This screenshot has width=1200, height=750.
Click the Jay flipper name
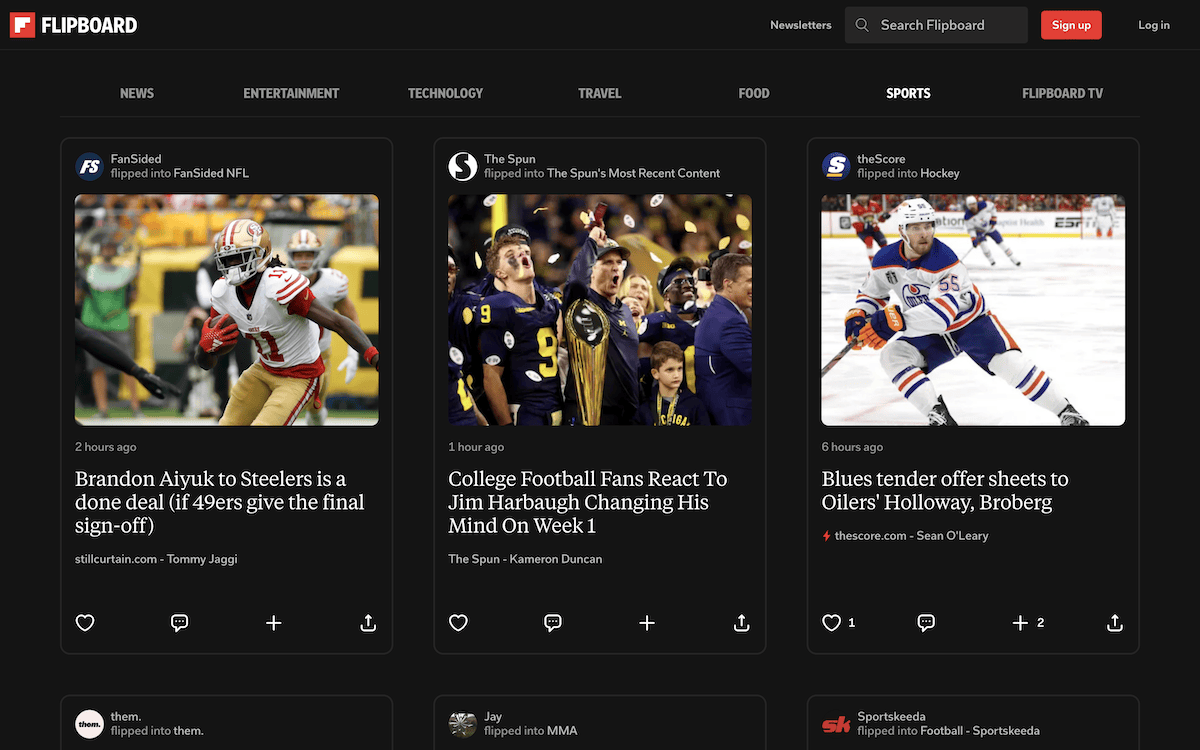(x=493, y=717)
